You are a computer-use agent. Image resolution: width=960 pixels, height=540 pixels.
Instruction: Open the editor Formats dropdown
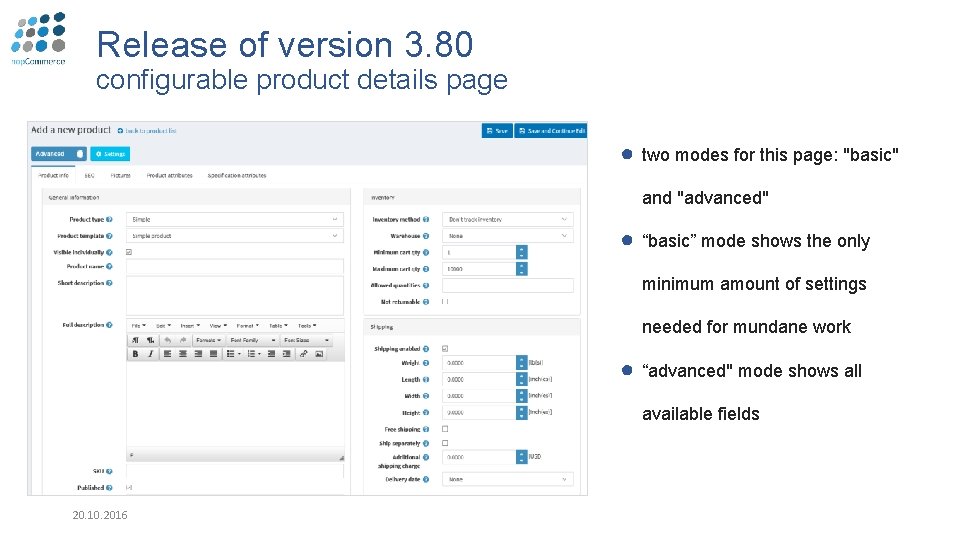coord(208,340)
